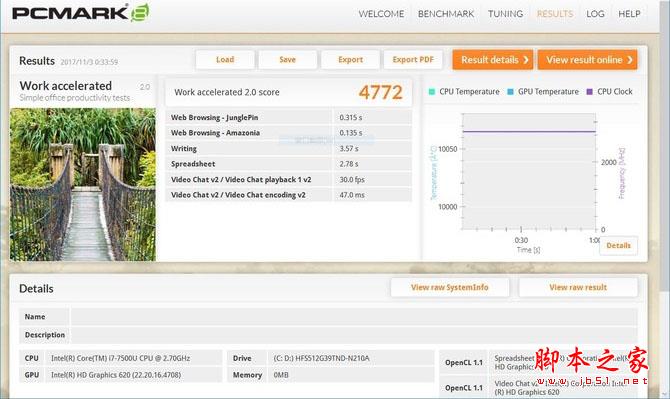Click the 0.315 s value
Viewport: 670px width, 399px height.
351,117
